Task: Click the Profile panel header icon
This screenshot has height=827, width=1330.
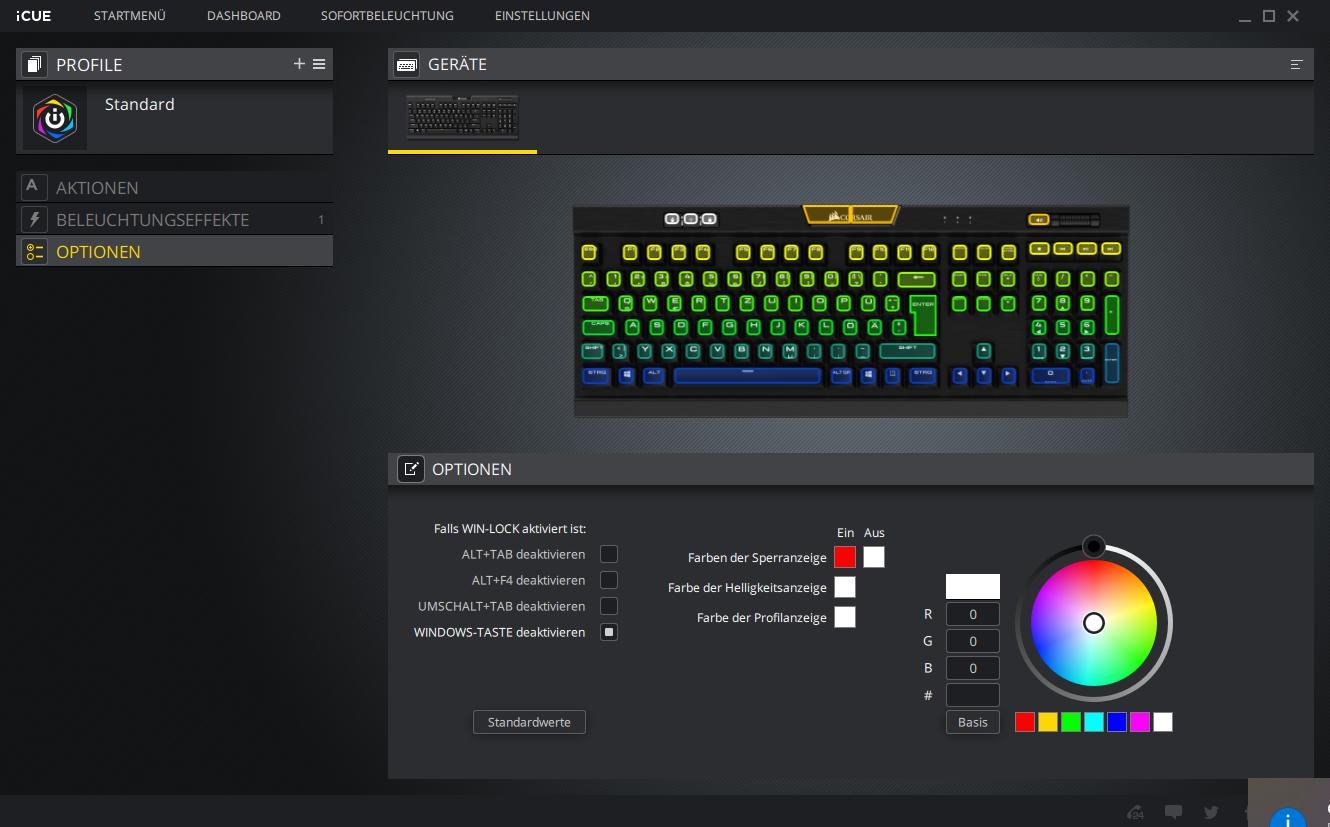Action: [x=35, y=65]
